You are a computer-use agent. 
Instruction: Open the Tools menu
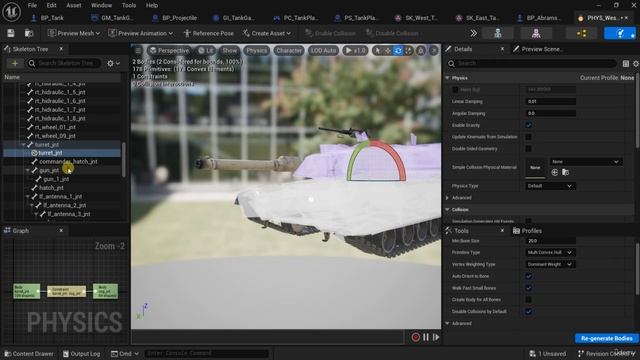pyautogui.click(x=129, y=5)
